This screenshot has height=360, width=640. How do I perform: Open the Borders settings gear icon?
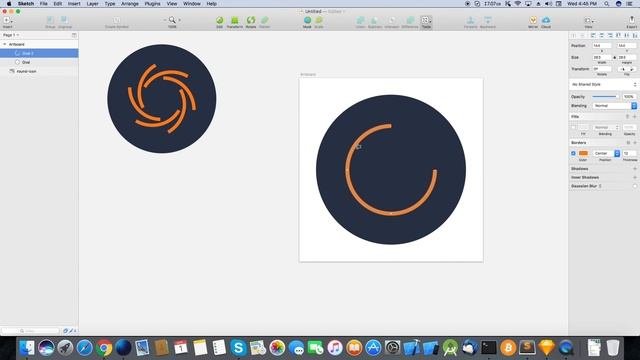[628, 143]
